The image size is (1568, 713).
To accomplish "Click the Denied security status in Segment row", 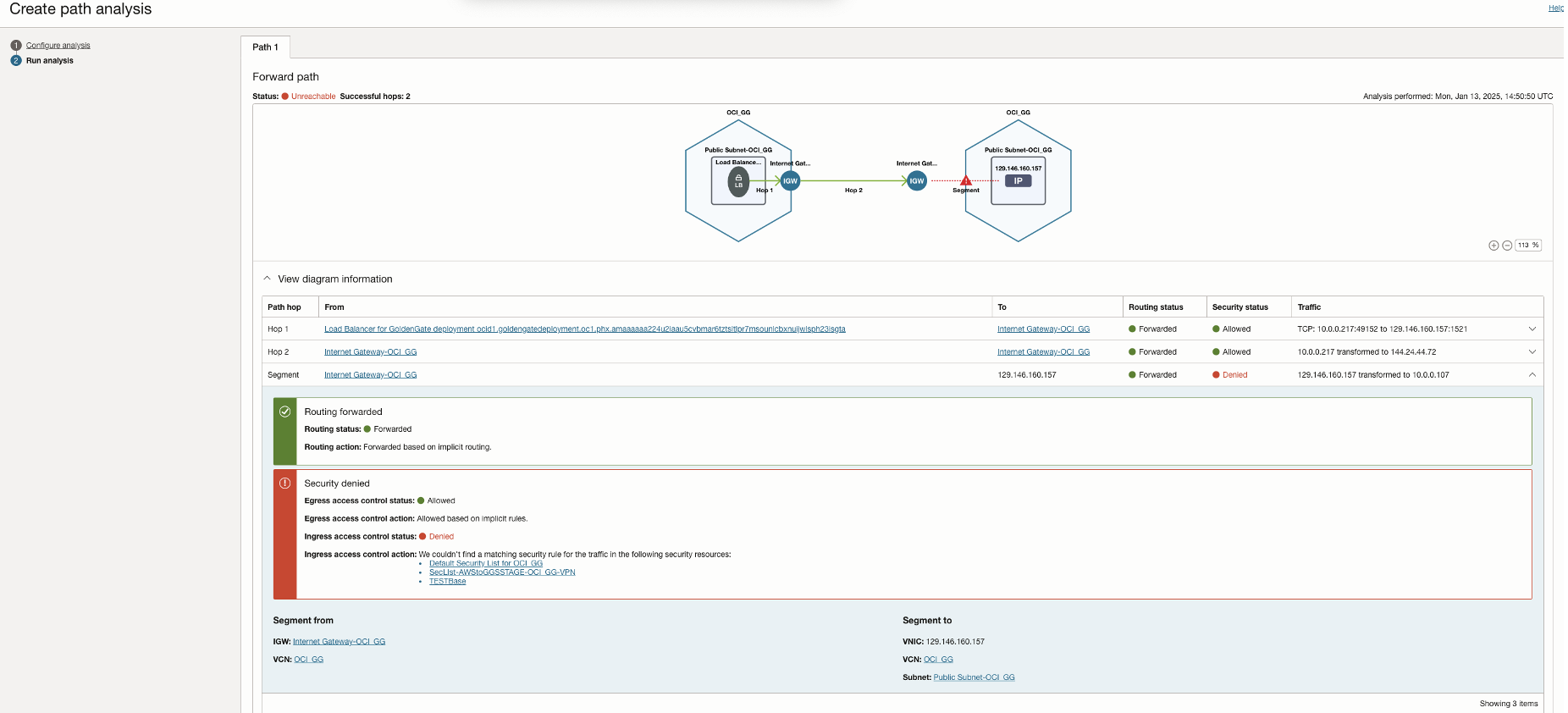I will (x=1235, y=375).
